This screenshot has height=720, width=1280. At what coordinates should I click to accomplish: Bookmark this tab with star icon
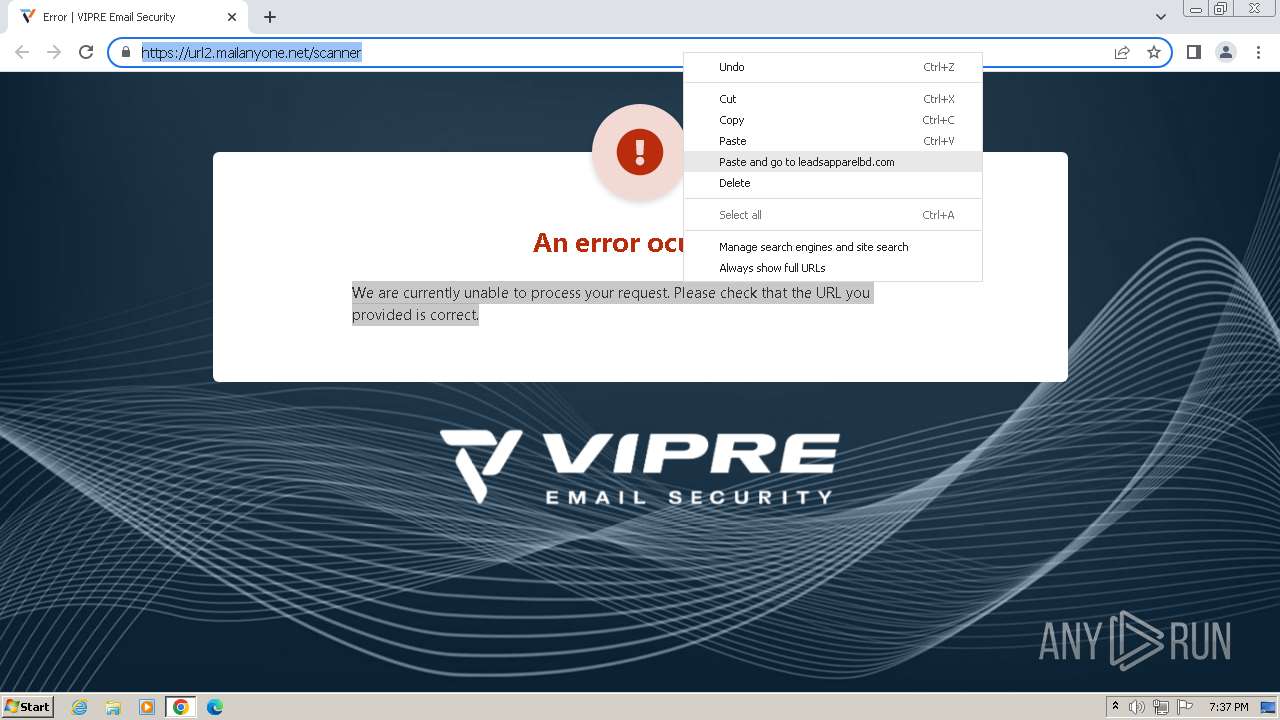click(1154, 52)
